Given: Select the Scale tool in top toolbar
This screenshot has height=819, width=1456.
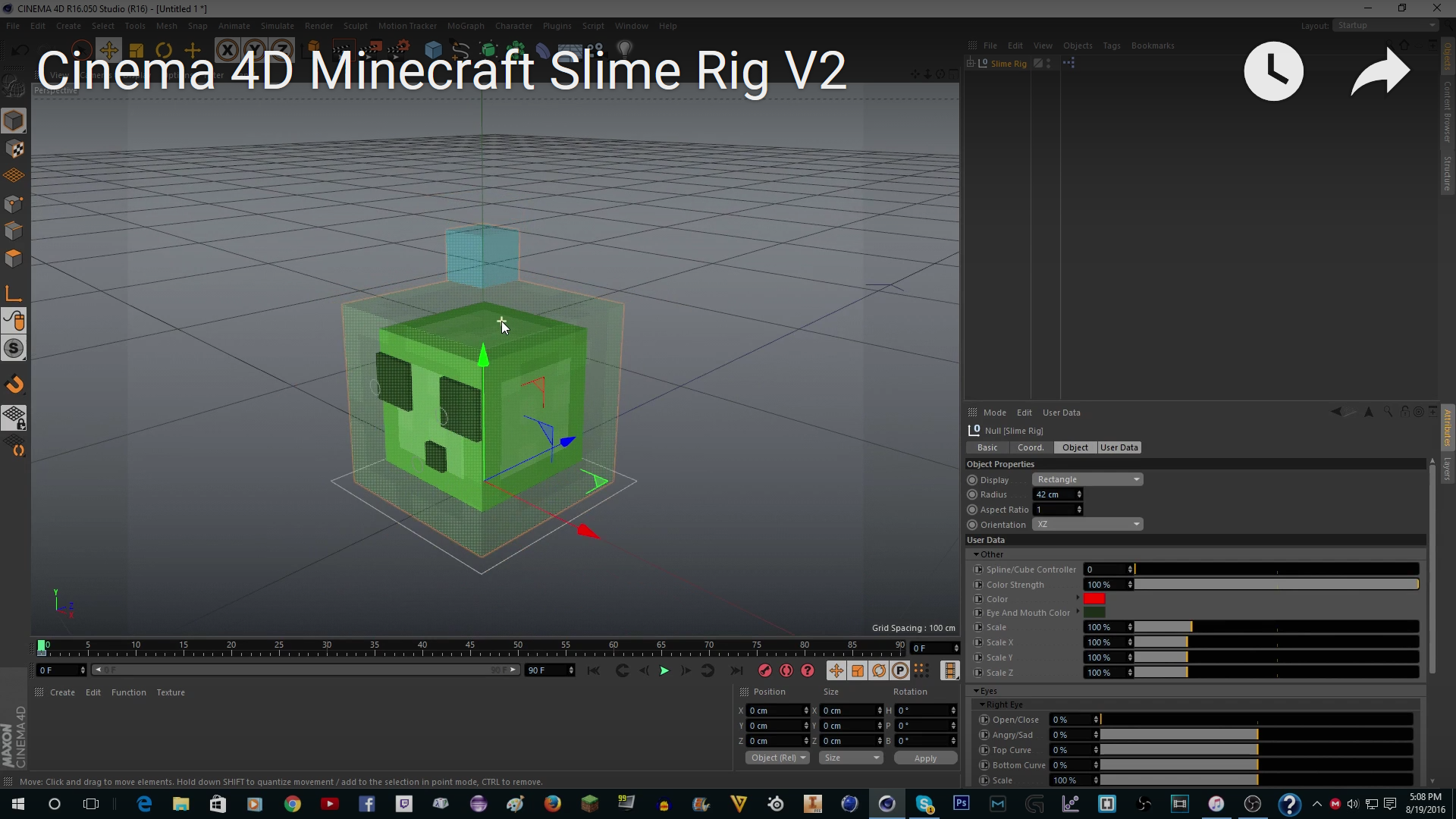Looking at the screenshot, I should (x=136, y=51).
